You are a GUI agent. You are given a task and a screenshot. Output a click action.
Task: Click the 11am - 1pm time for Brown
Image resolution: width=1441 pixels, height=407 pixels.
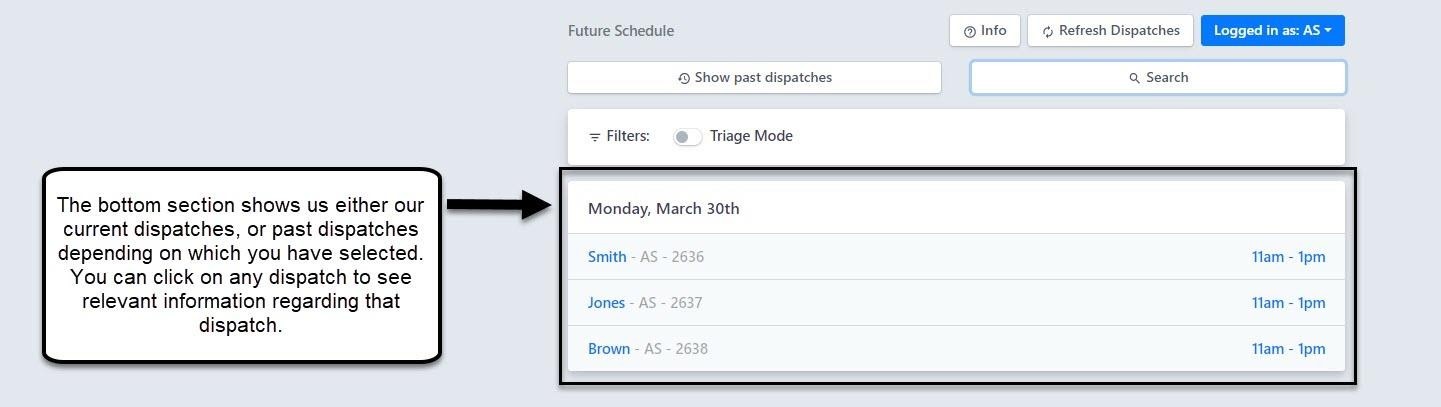coord(1288,349)
